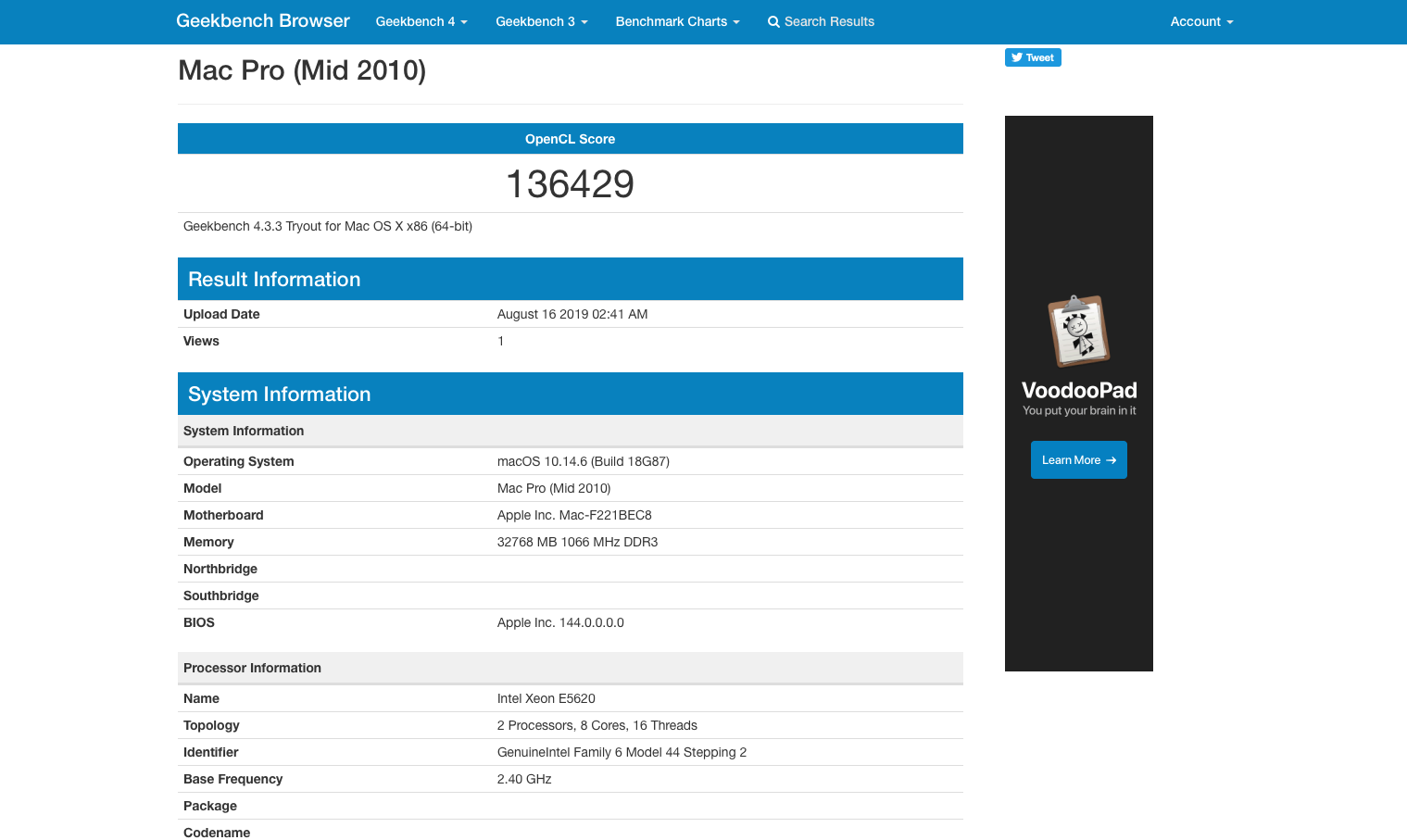Click the OpenCL Score header bar

571,139
